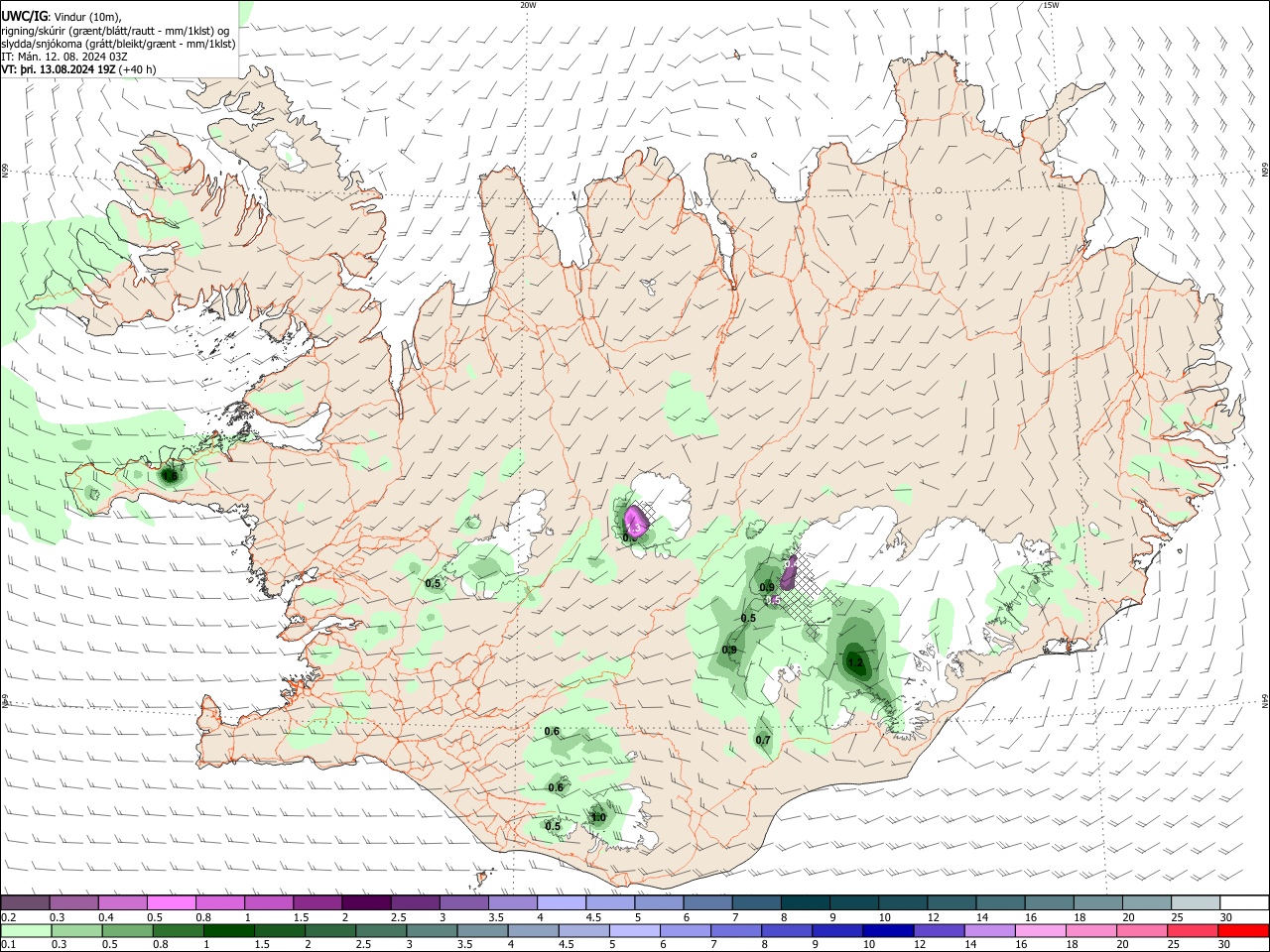Click the '15W' longitude label

tap(1051, 5)
